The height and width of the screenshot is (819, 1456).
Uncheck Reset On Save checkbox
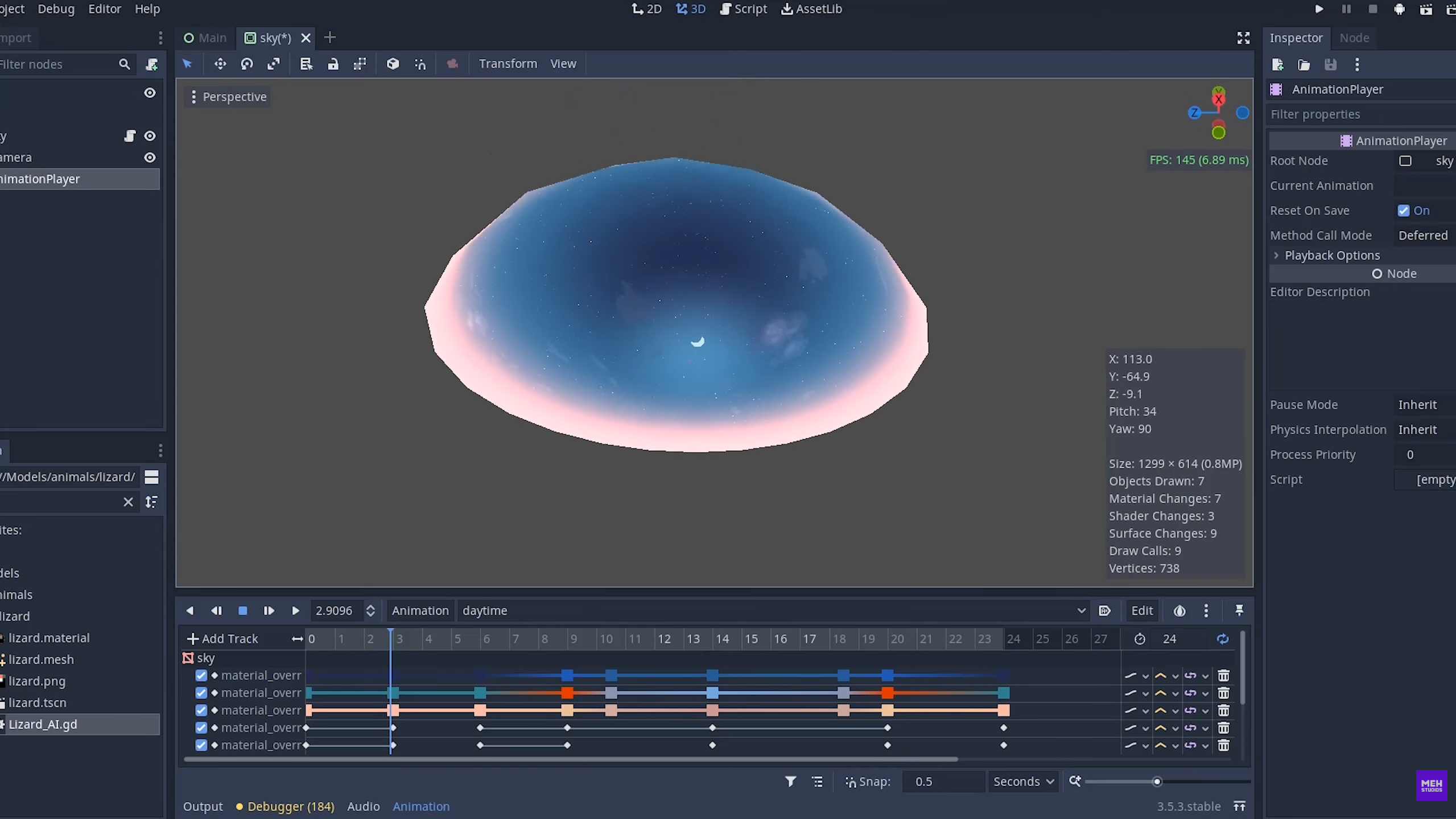(x=1404, y=211)
